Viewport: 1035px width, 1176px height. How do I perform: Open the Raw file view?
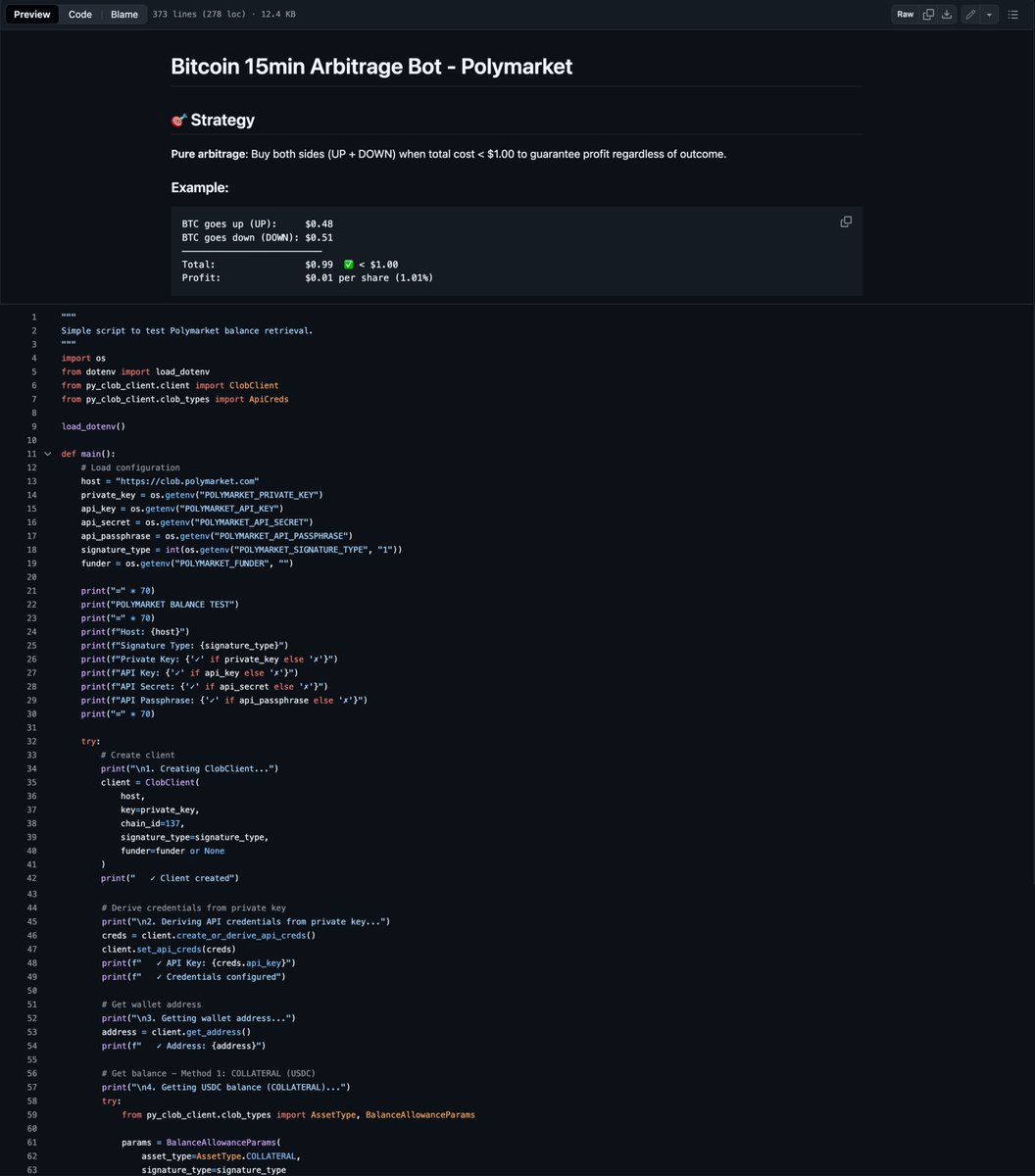pos(906,15)
